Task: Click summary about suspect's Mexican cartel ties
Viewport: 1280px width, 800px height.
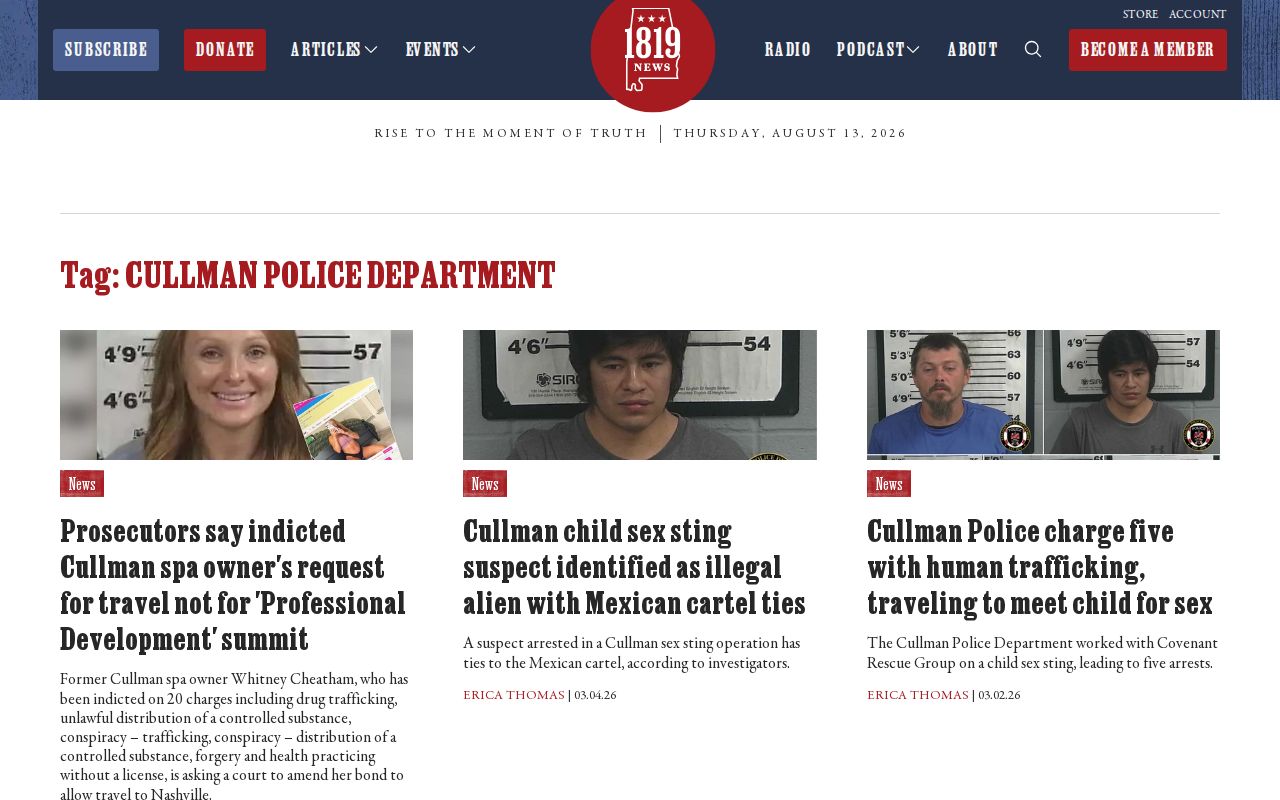Action: coord(632,653)
